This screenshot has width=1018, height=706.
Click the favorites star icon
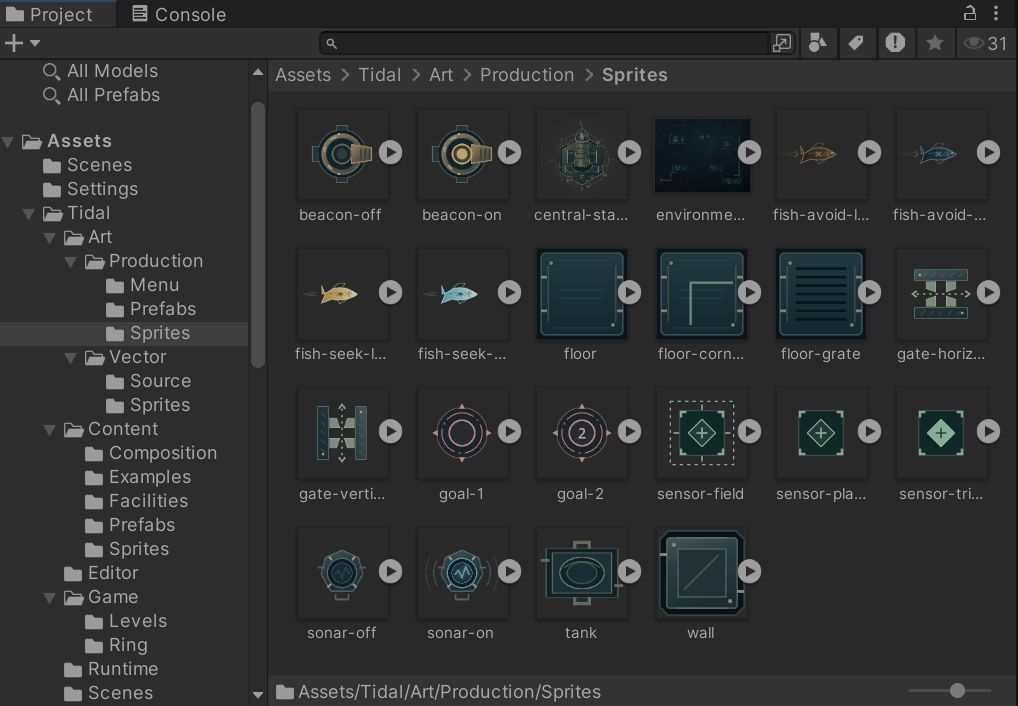[x=934, y=43]
